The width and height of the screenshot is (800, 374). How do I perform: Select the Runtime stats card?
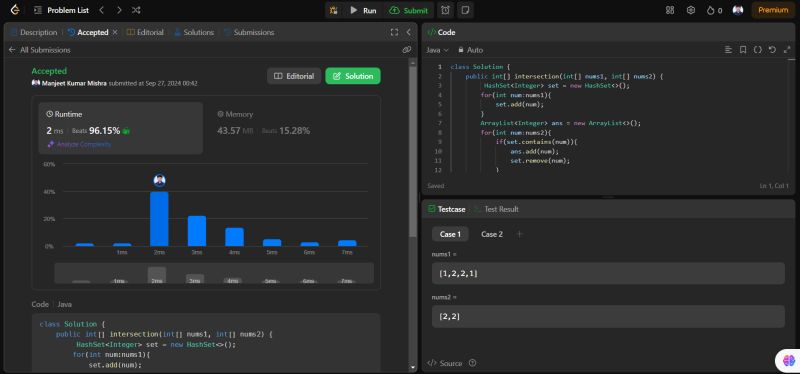(x=121, y=128)
